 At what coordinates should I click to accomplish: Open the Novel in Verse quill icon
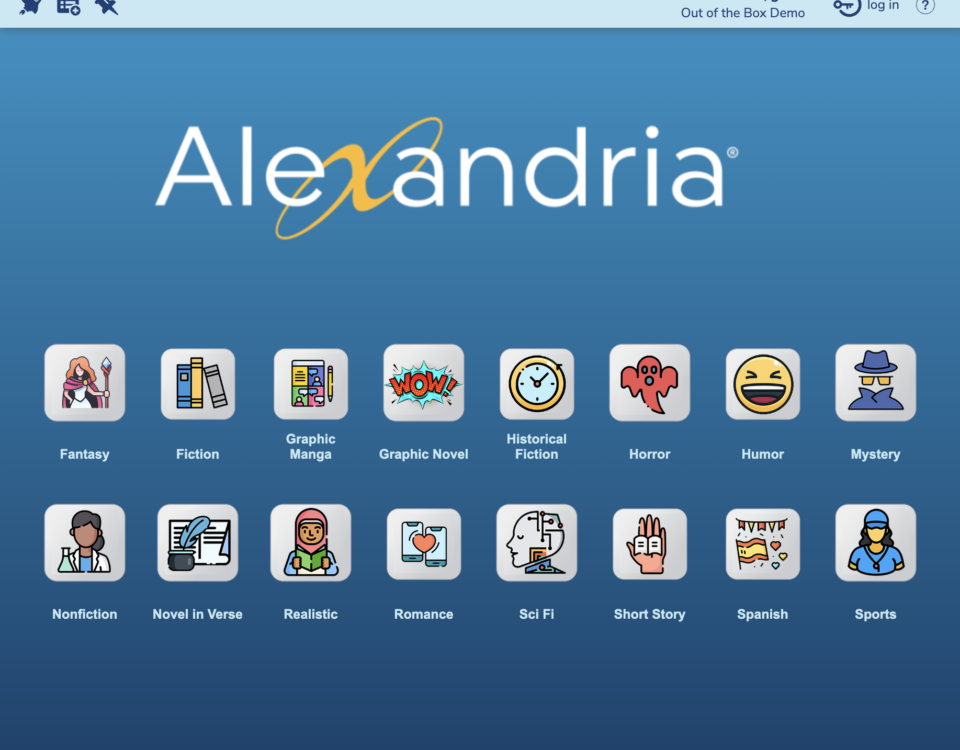(x=198, y=542)
